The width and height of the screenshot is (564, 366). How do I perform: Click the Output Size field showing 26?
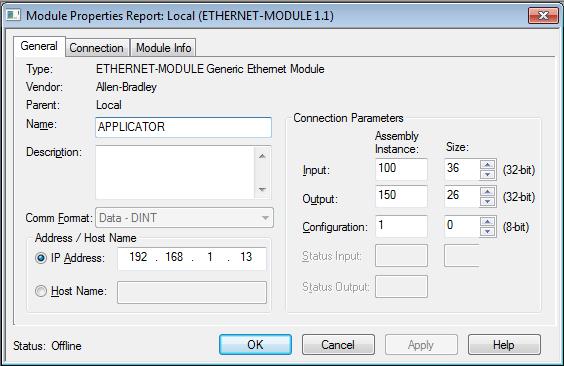pyautogui.click(x=462, y=196)
